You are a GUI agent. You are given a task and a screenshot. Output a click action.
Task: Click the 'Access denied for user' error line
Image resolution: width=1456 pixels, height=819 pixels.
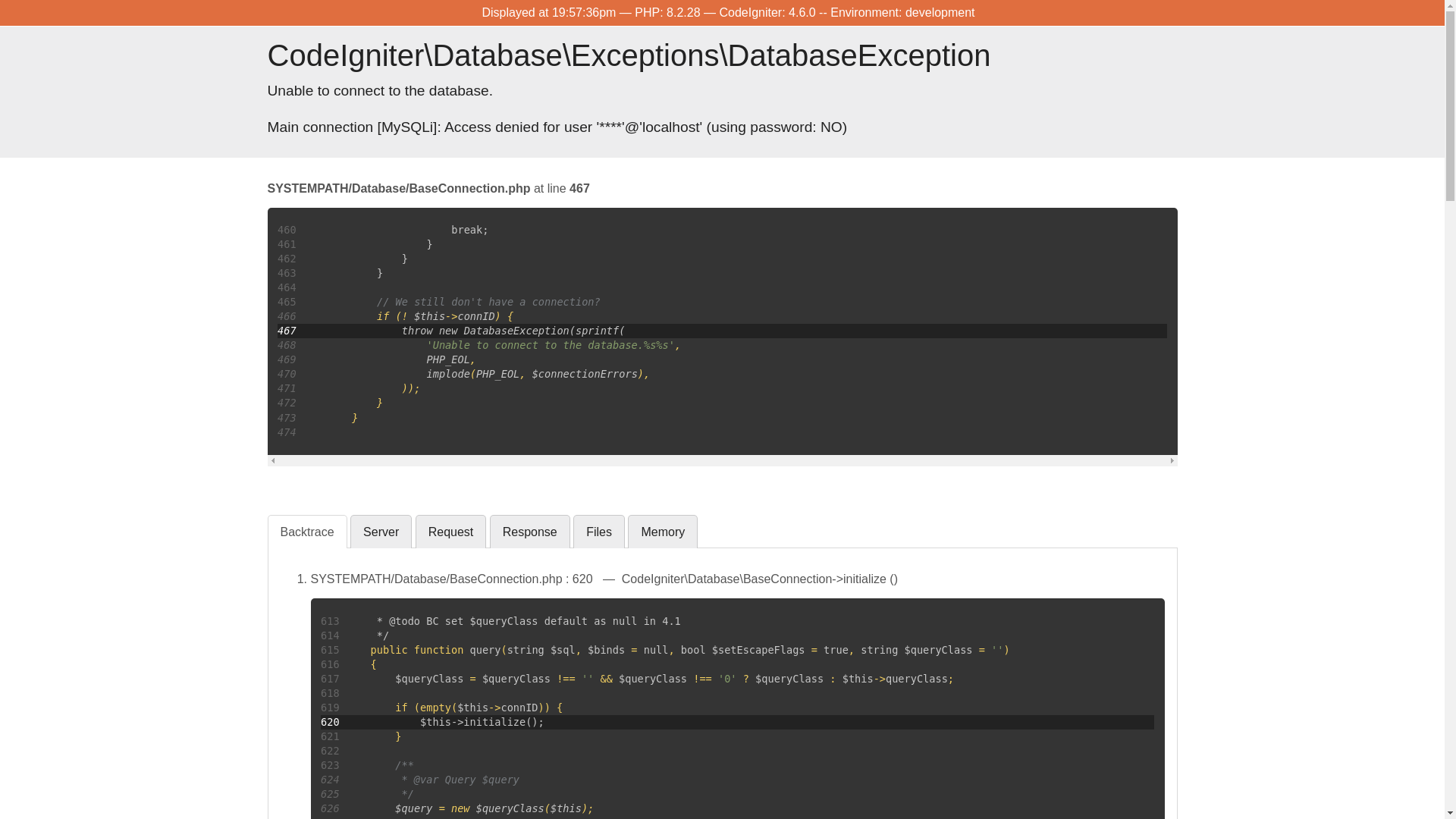point(557,127)
